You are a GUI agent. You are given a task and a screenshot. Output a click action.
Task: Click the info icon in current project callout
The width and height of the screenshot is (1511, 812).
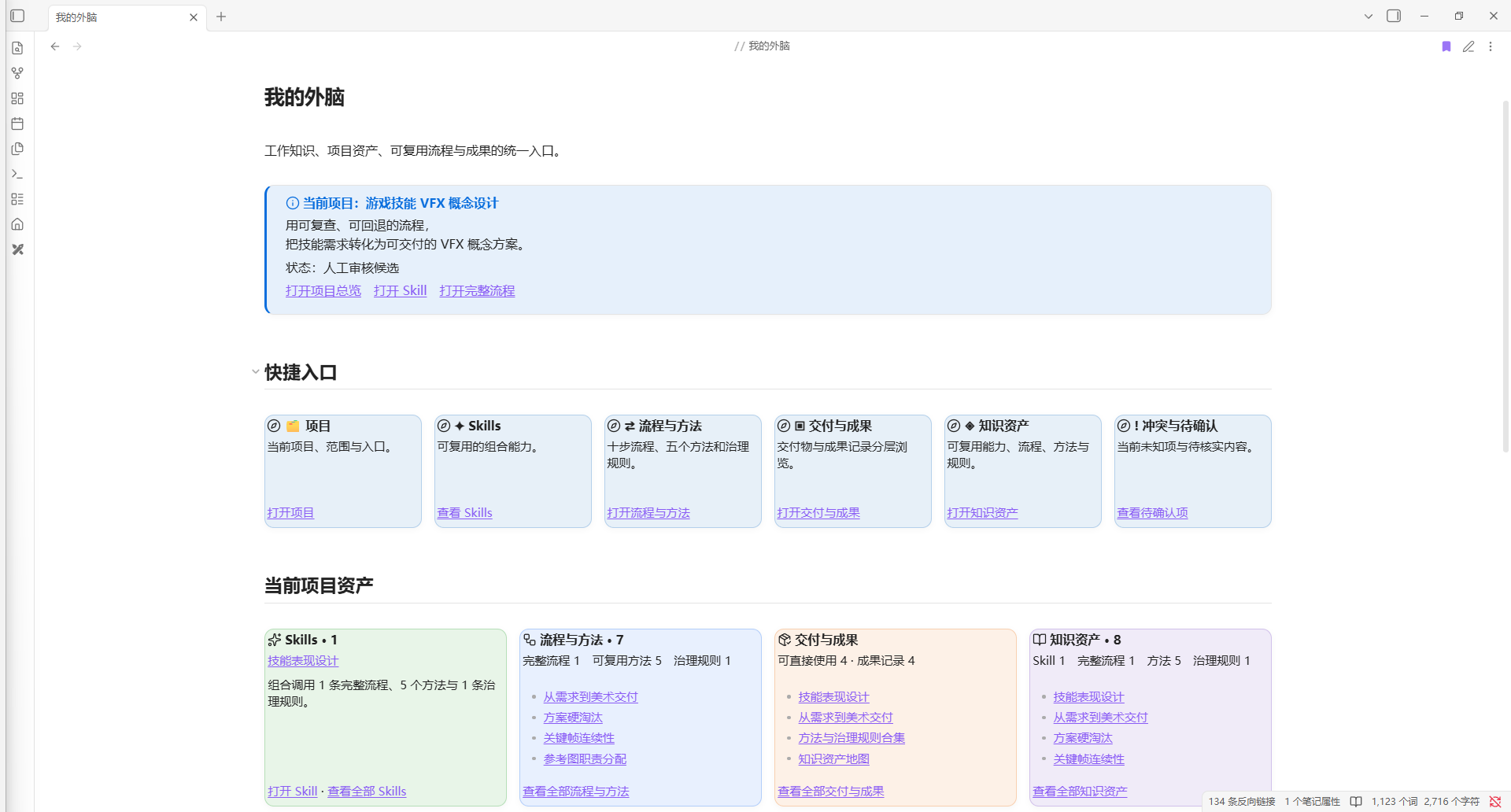point(292,203)
